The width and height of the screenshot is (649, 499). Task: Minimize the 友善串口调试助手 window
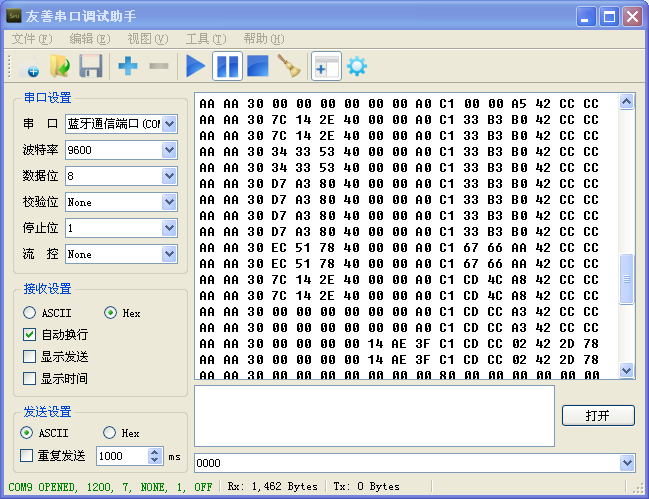586,17
